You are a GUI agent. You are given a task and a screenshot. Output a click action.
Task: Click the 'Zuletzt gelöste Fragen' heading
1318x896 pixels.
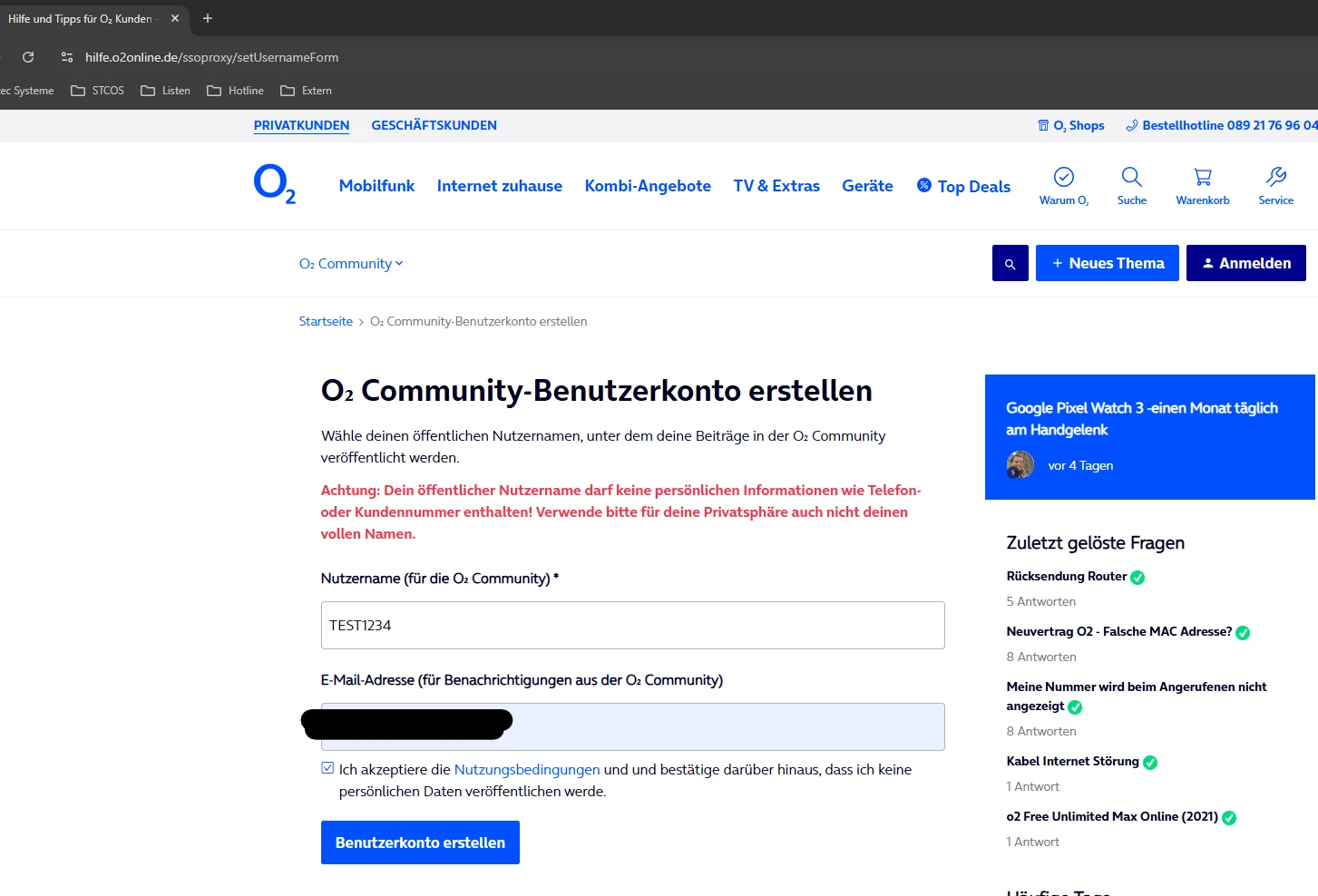click(1096, 542)
